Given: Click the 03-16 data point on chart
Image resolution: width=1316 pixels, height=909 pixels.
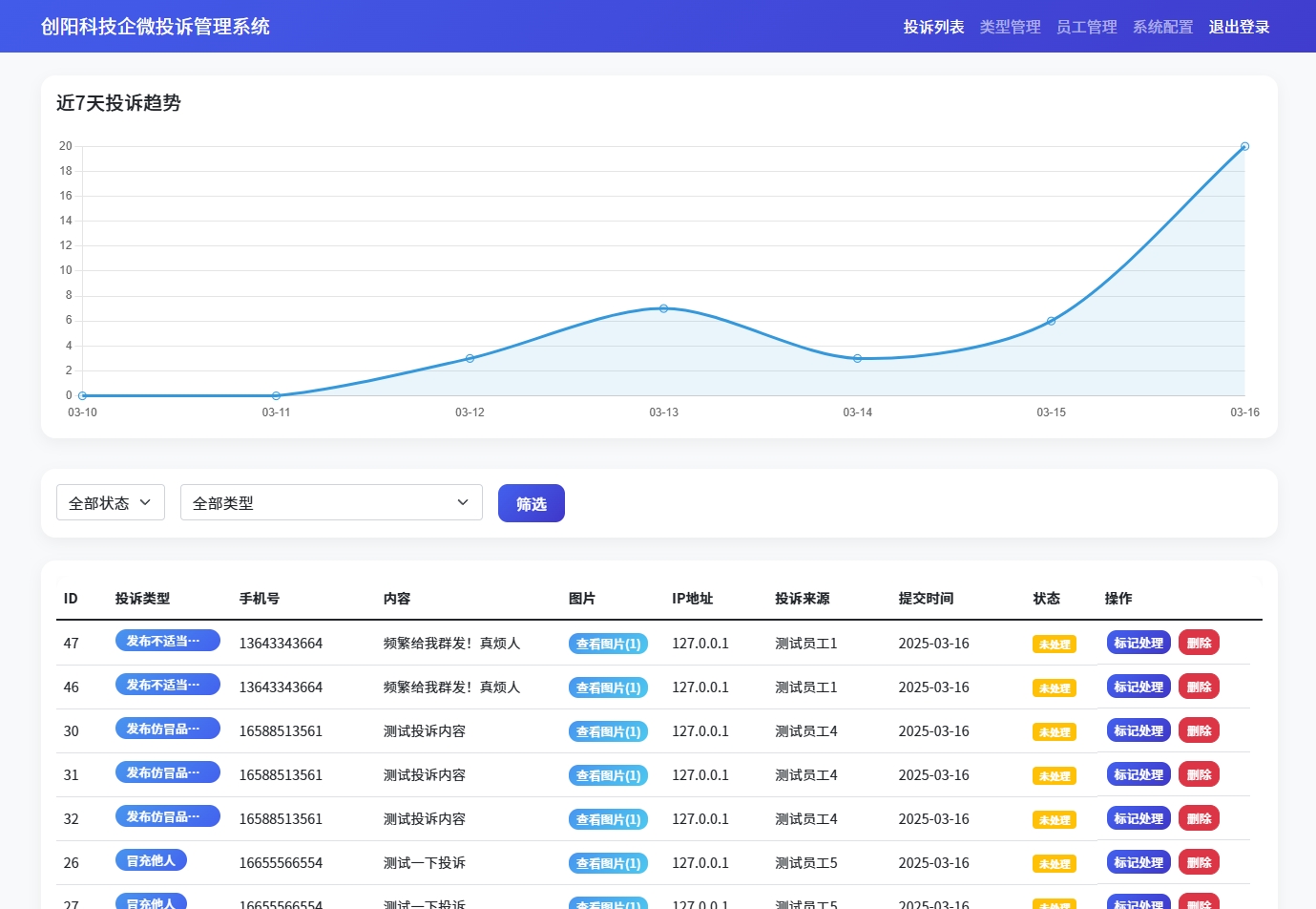Looking at the screenshot, I should click(x=1244, y=146).
